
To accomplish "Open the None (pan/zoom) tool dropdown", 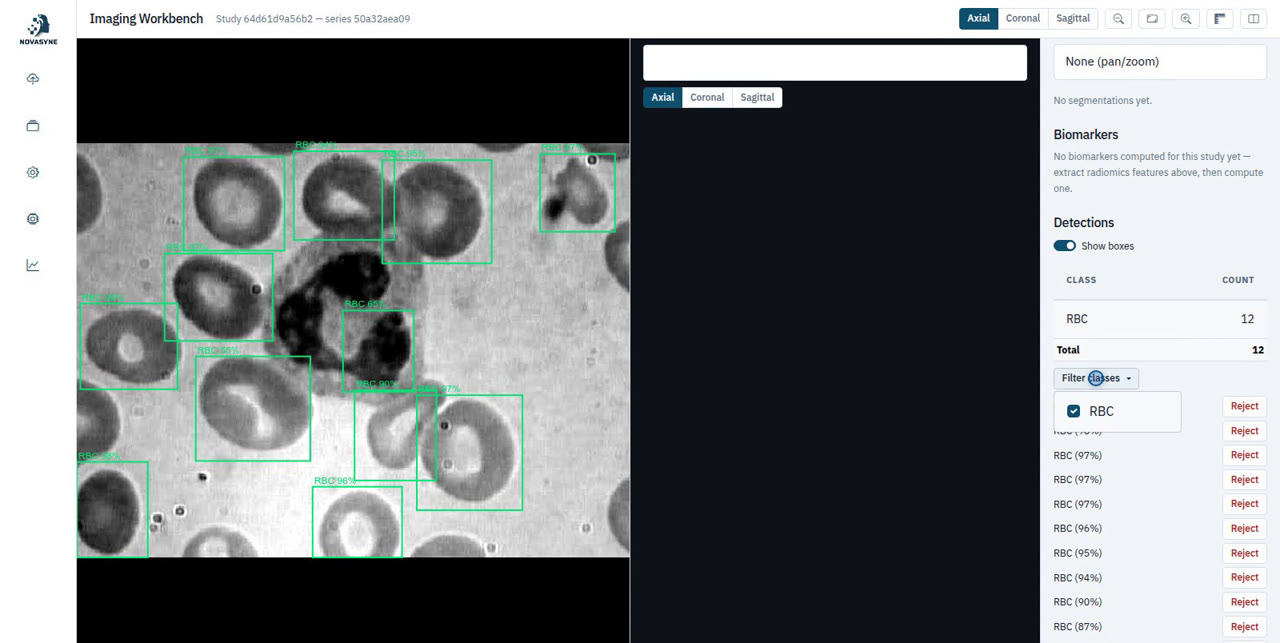I will pos(1160,62).
